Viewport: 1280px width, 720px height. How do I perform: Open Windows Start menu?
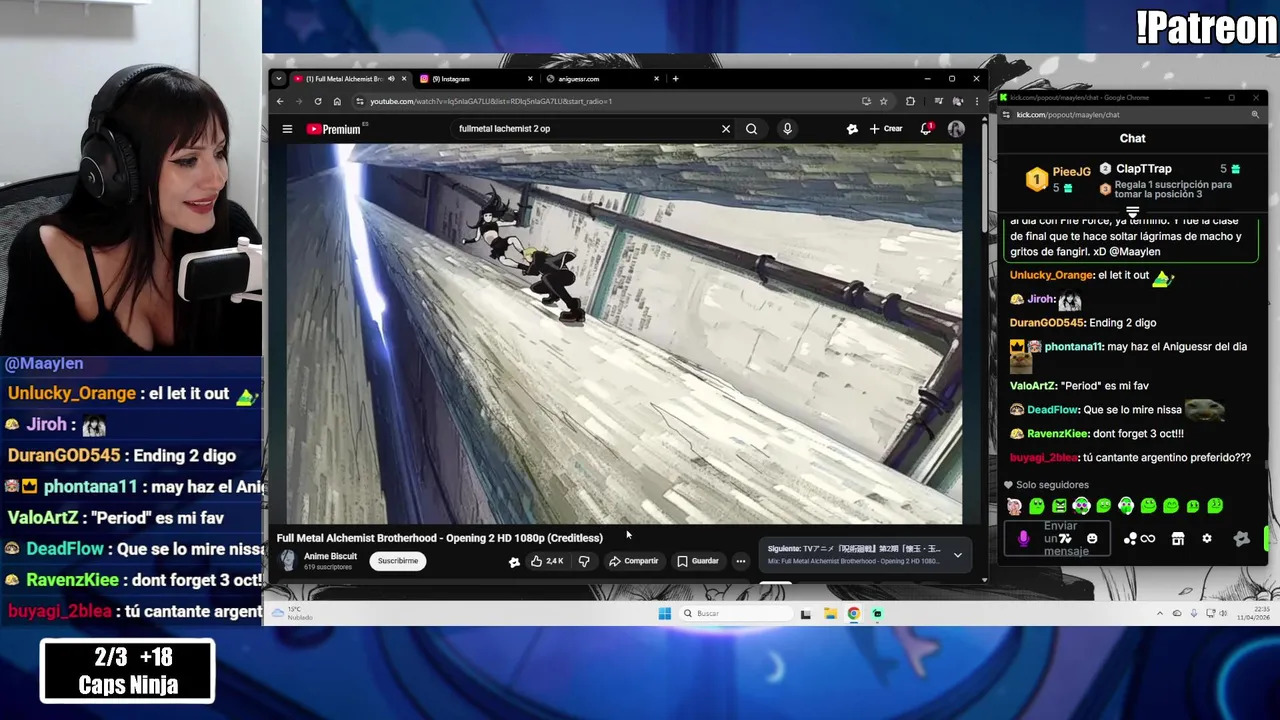pos(664,613)
